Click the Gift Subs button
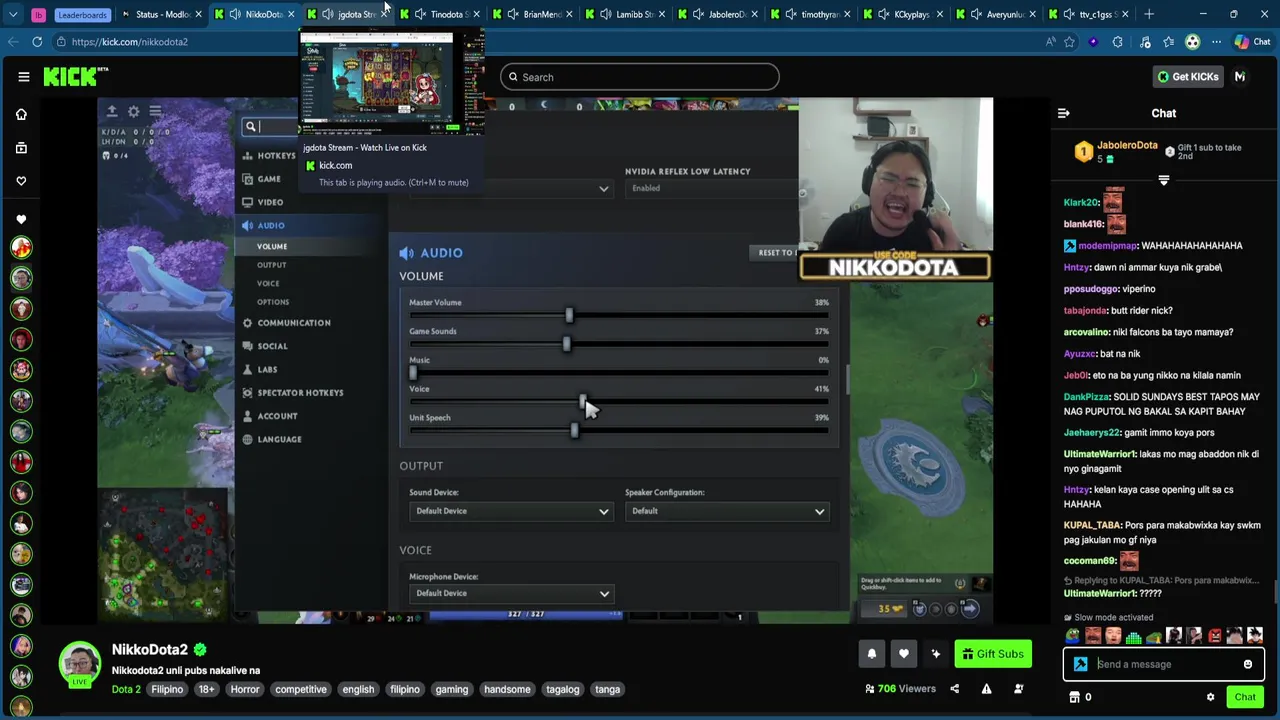1280x720 pixels. coord(993,654)
